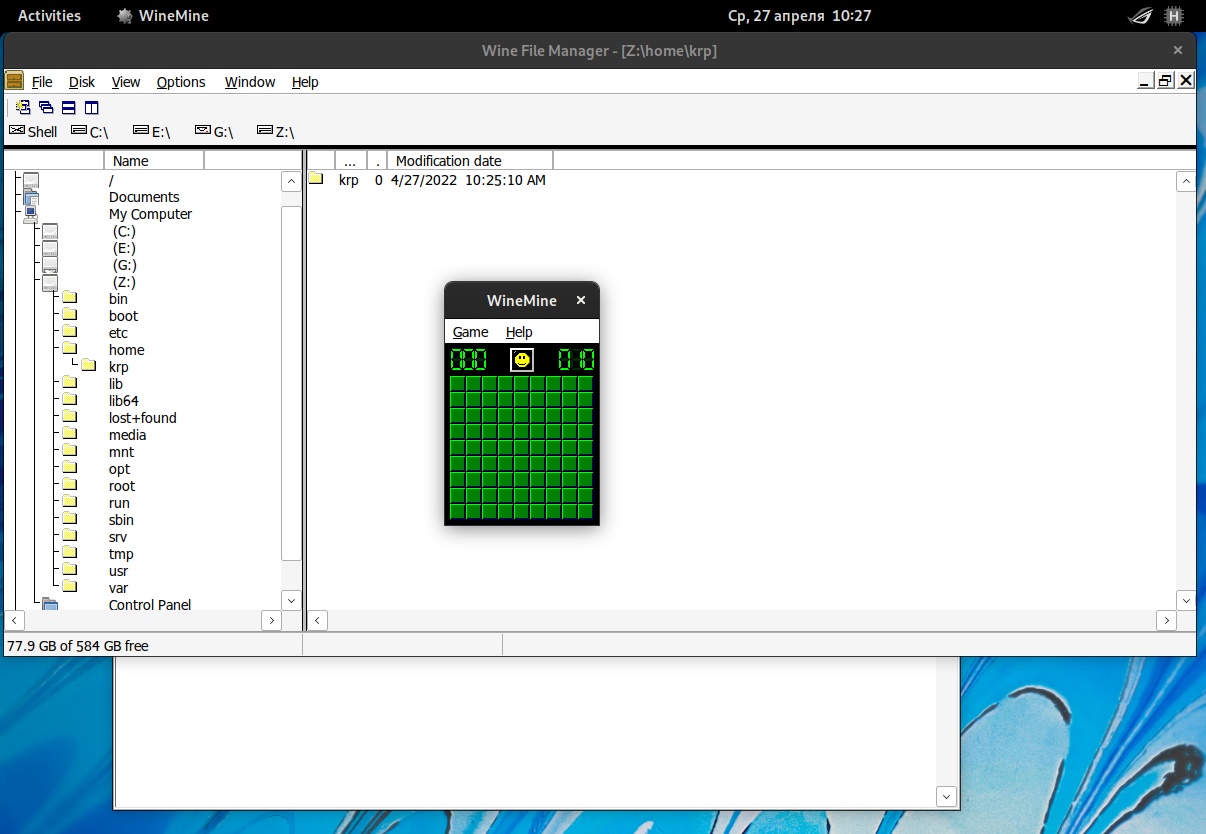Click the tree pane scroll up arrow
Screen dimensions: 1206x834
tap(291, 181)
